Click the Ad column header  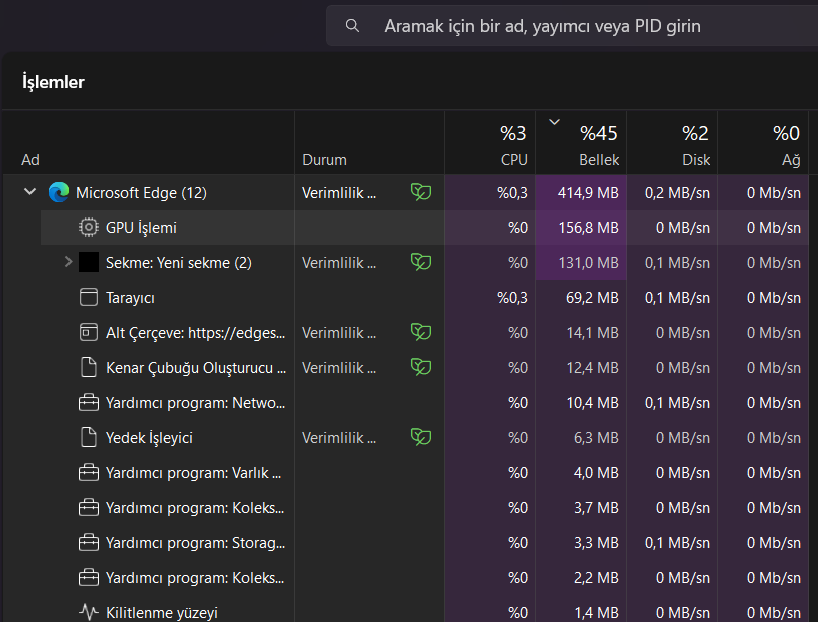click(31, 159)
